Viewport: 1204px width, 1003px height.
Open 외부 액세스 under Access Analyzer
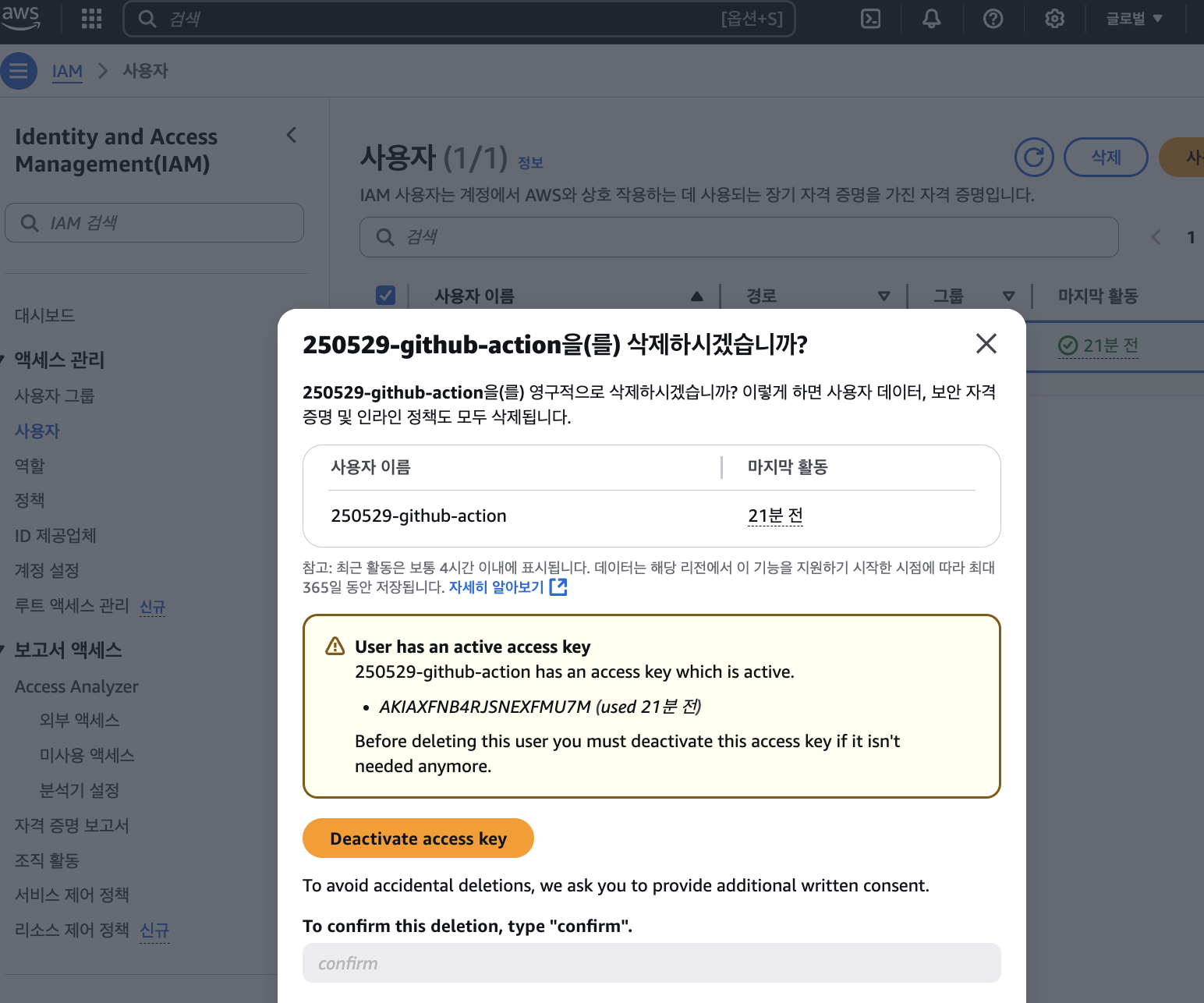pos(80,720)
